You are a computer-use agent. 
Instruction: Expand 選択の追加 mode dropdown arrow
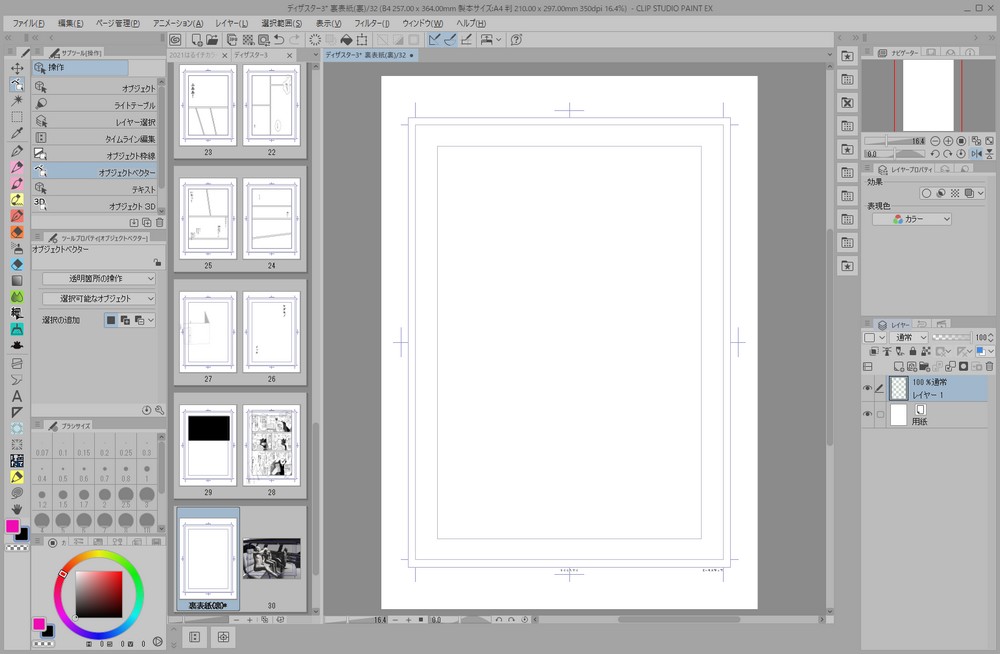pos(151,320)
